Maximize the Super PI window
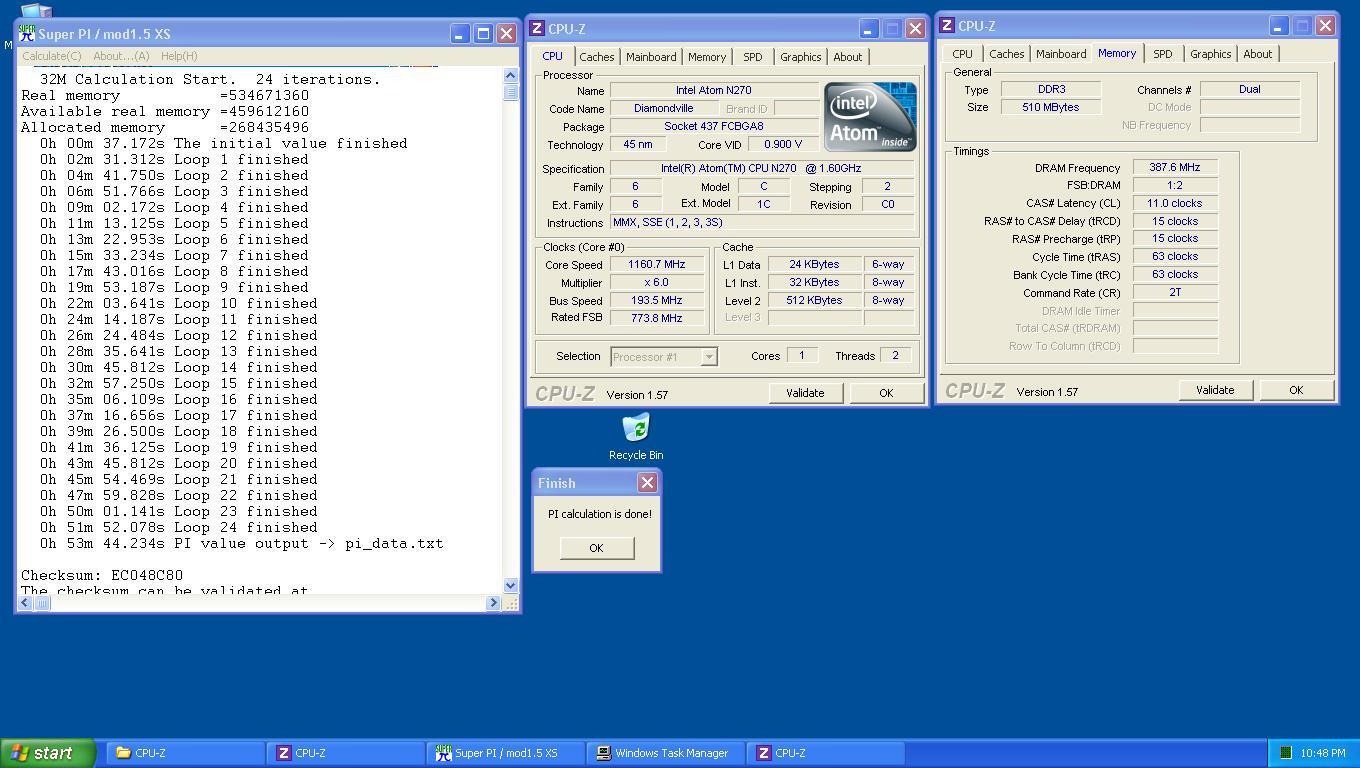1360x768 pixels. [x=483, y=33]
